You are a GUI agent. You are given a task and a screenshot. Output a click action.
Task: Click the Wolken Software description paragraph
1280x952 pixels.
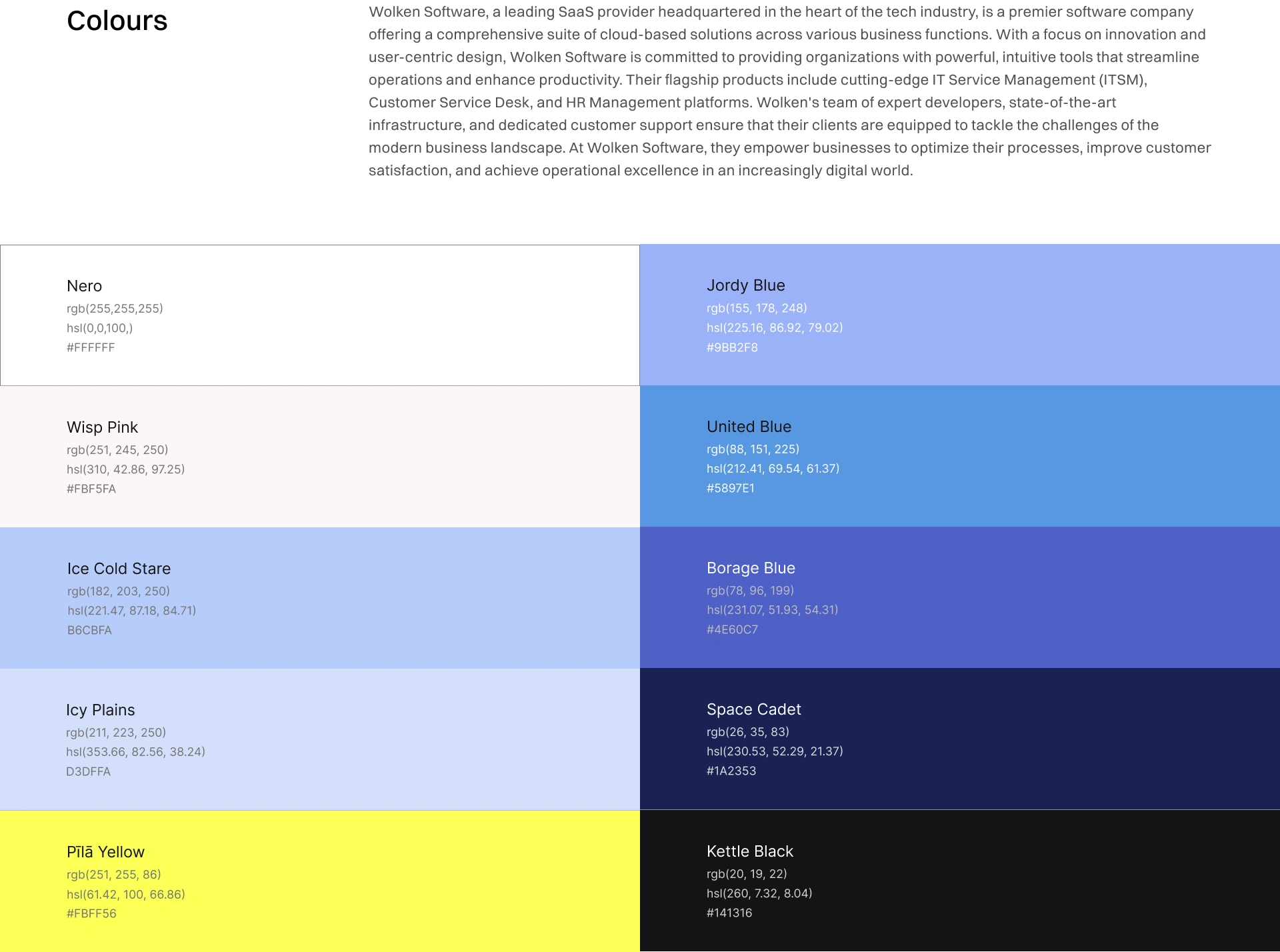coord(790,91)
